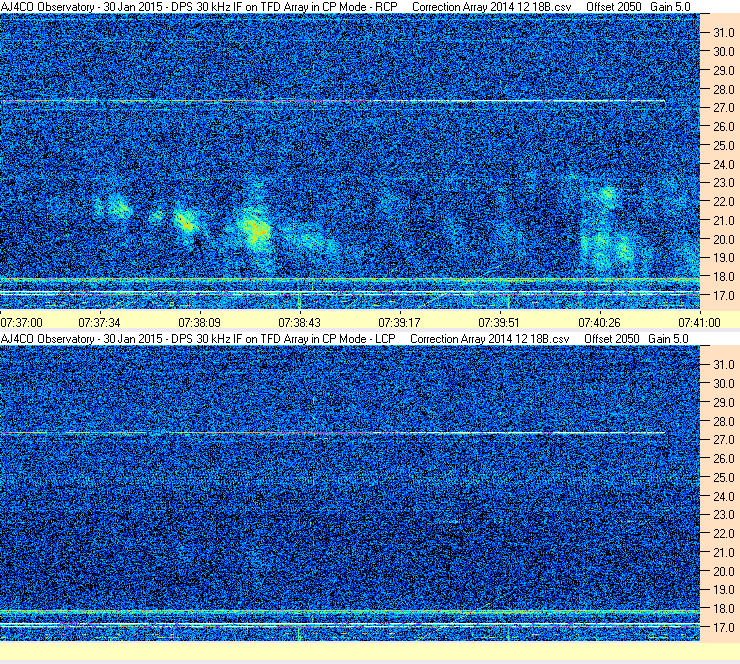Select the 28.0 frequency label in RCP panel
740x664 pixels.
click(723, 89)
